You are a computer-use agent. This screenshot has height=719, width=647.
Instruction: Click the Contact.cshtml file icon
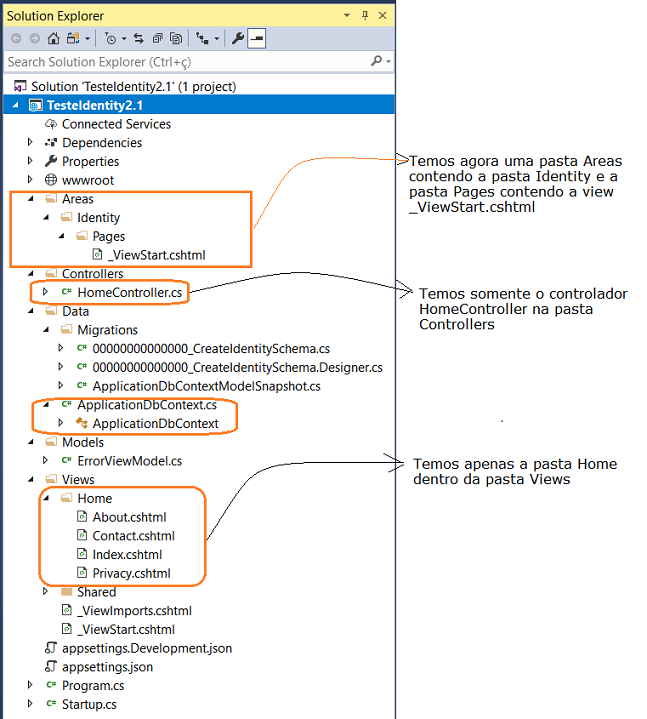(x=82, y=535)
